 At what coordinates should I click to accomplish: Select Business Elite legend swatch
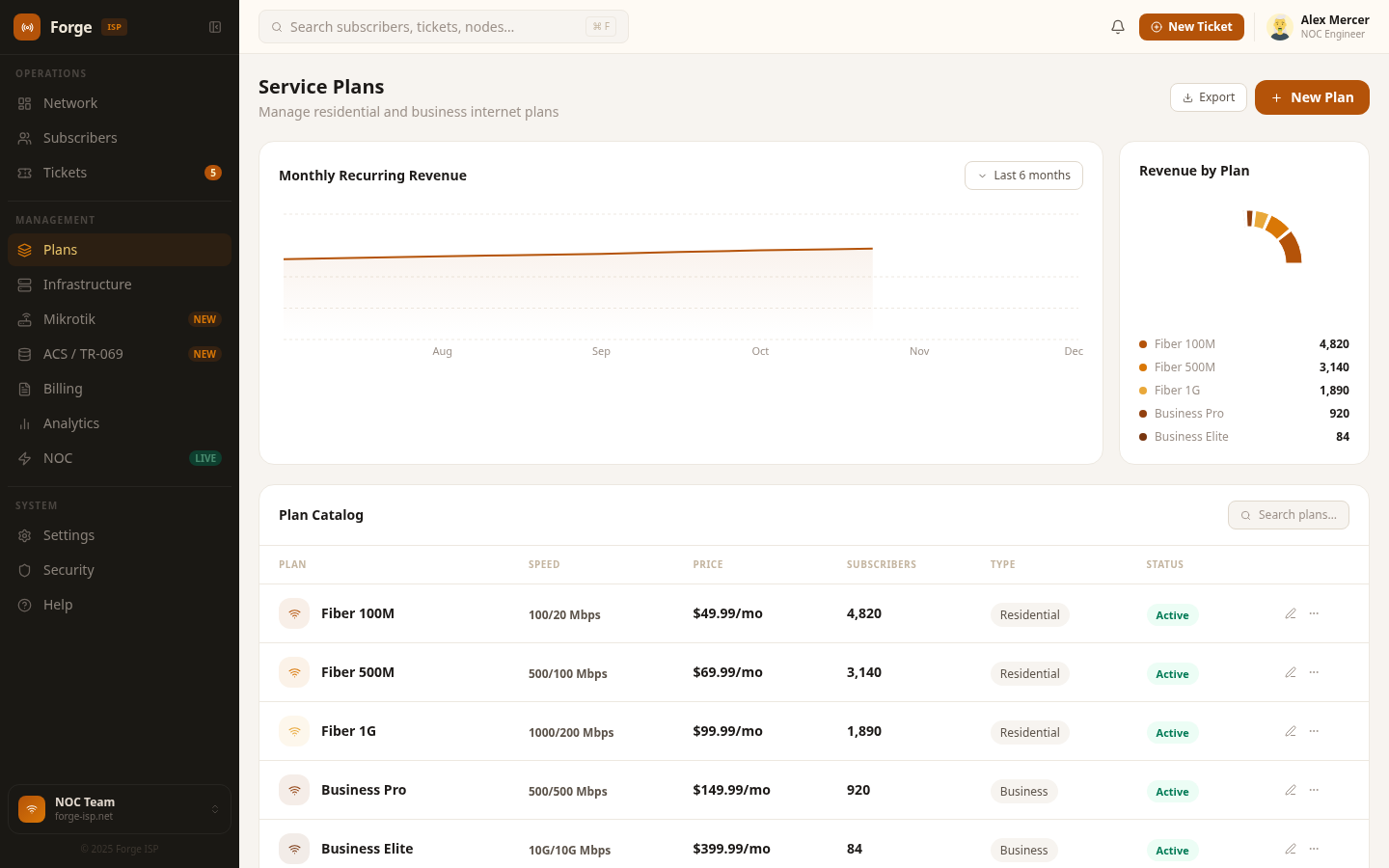pyautogui.click(x=1143, y=437)
